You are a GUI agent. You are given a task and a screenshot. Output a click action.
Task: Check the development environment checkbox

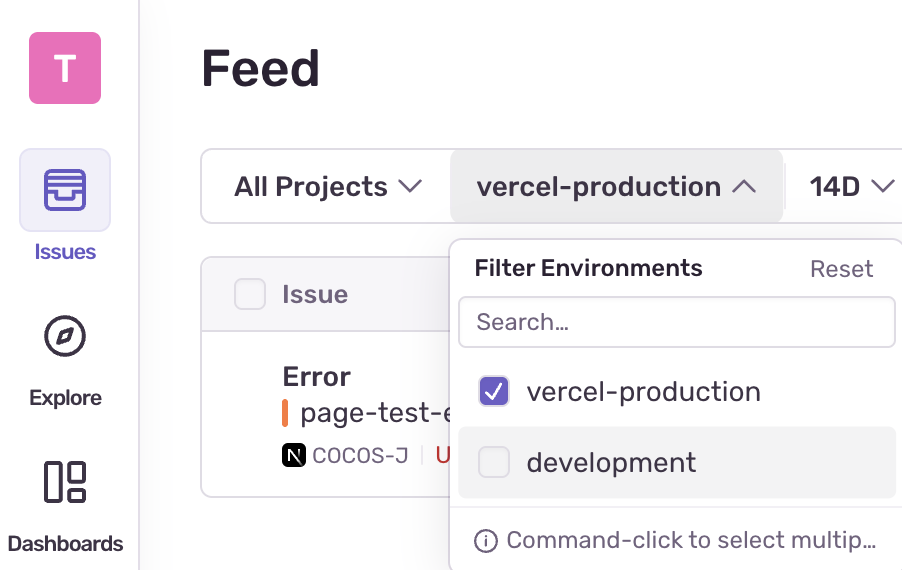tap(494, 462)
